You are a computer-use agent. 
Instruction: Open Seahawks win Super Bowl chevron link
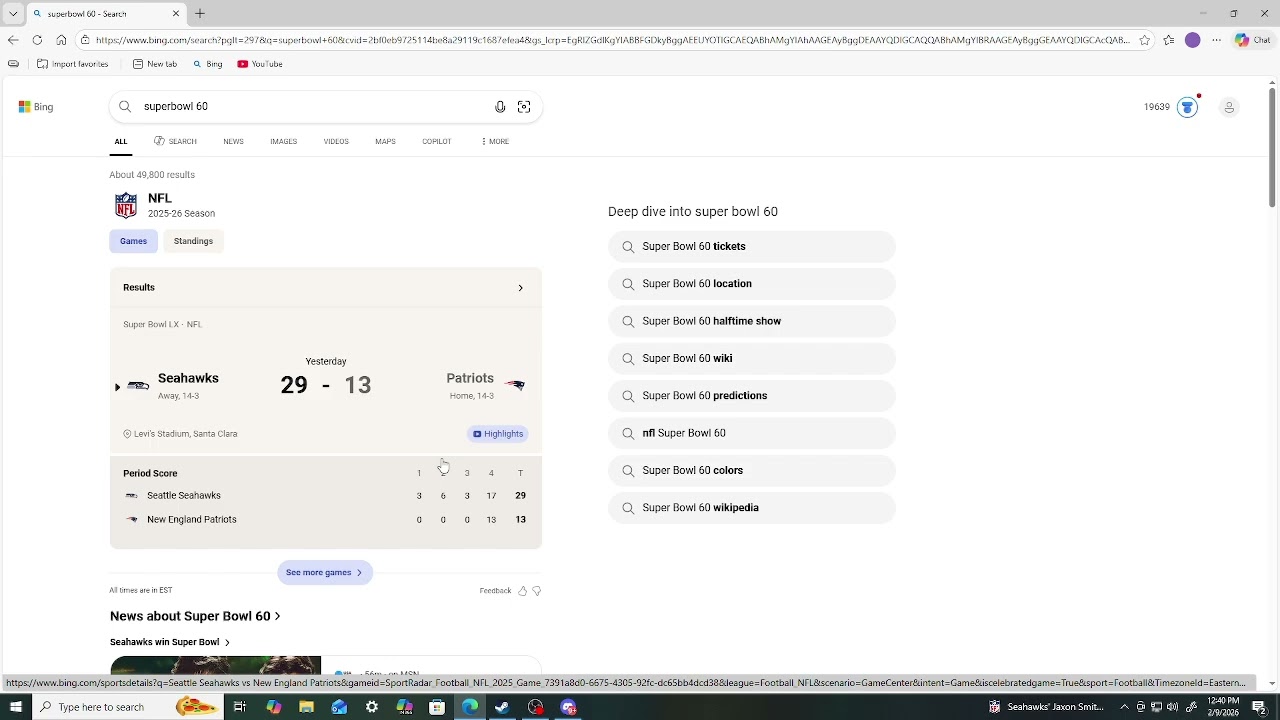click(227, 643)
